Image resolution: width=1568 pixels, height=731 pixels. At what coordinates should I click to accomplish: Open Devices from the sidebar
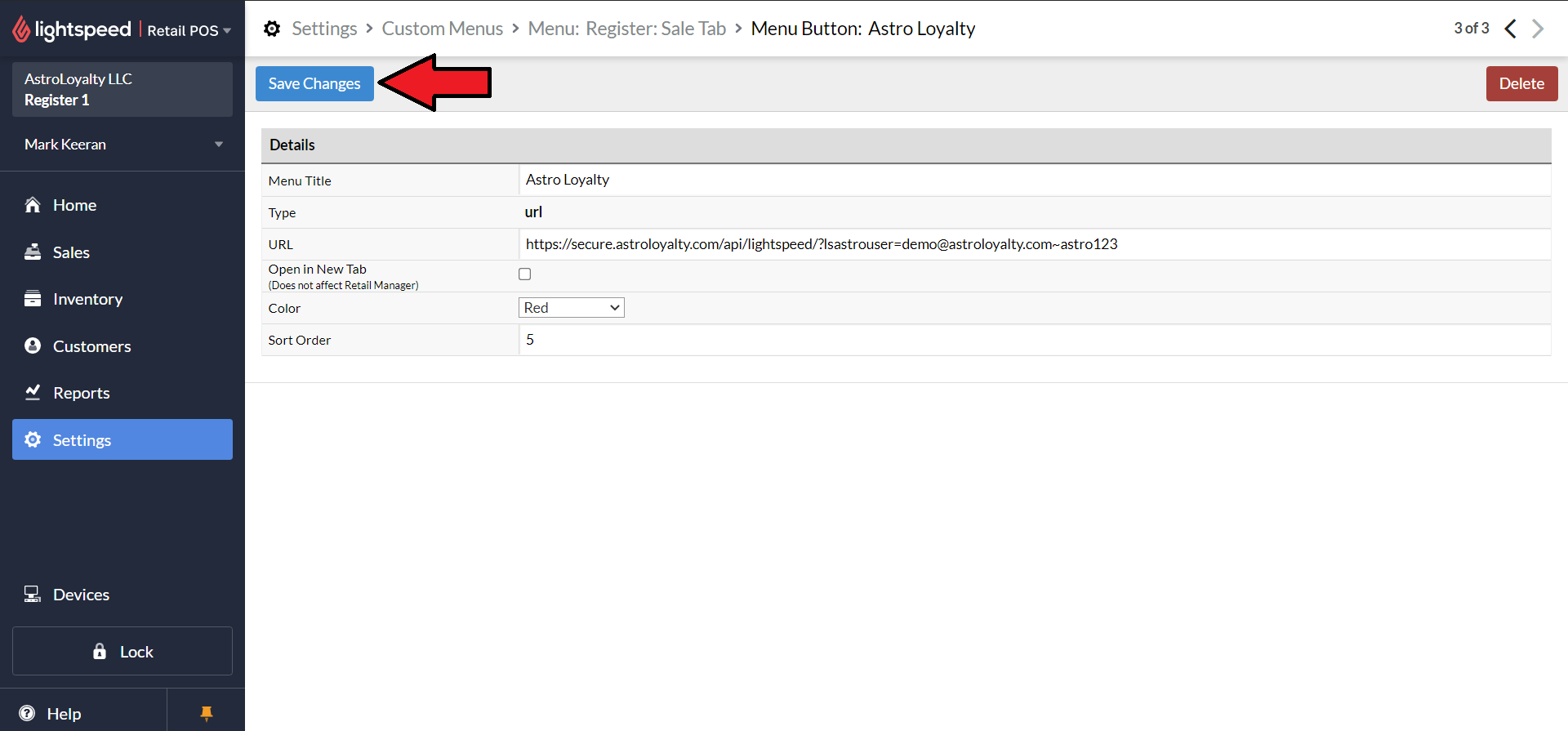[x=122, y=595]
